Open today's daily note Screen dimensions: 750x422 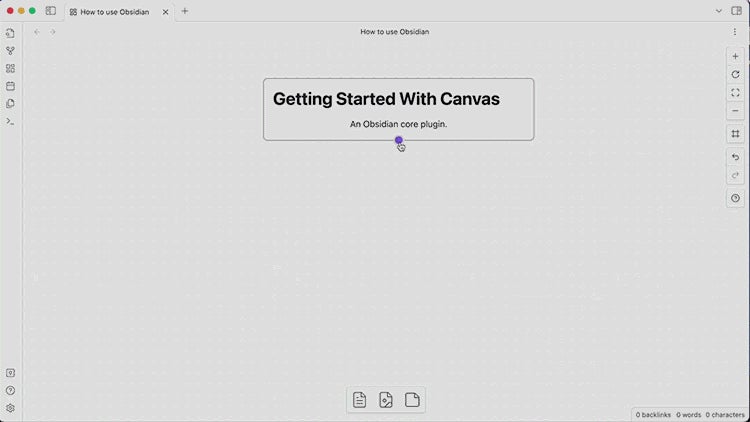click(x=10, y=86)
